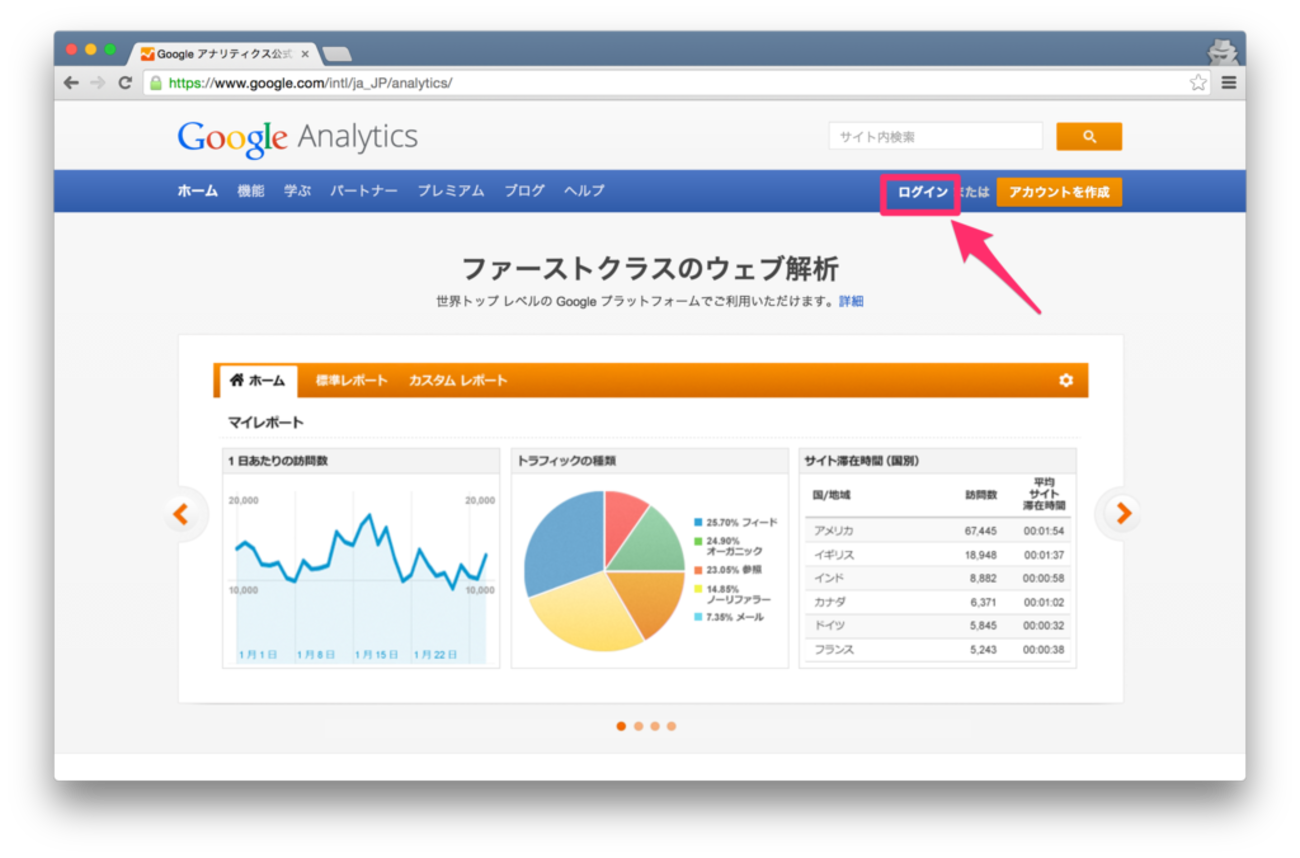This screenshot has width=1300, height=858.
Task: Click the 1月15日 date label on chart
Action: click(376, 655)
